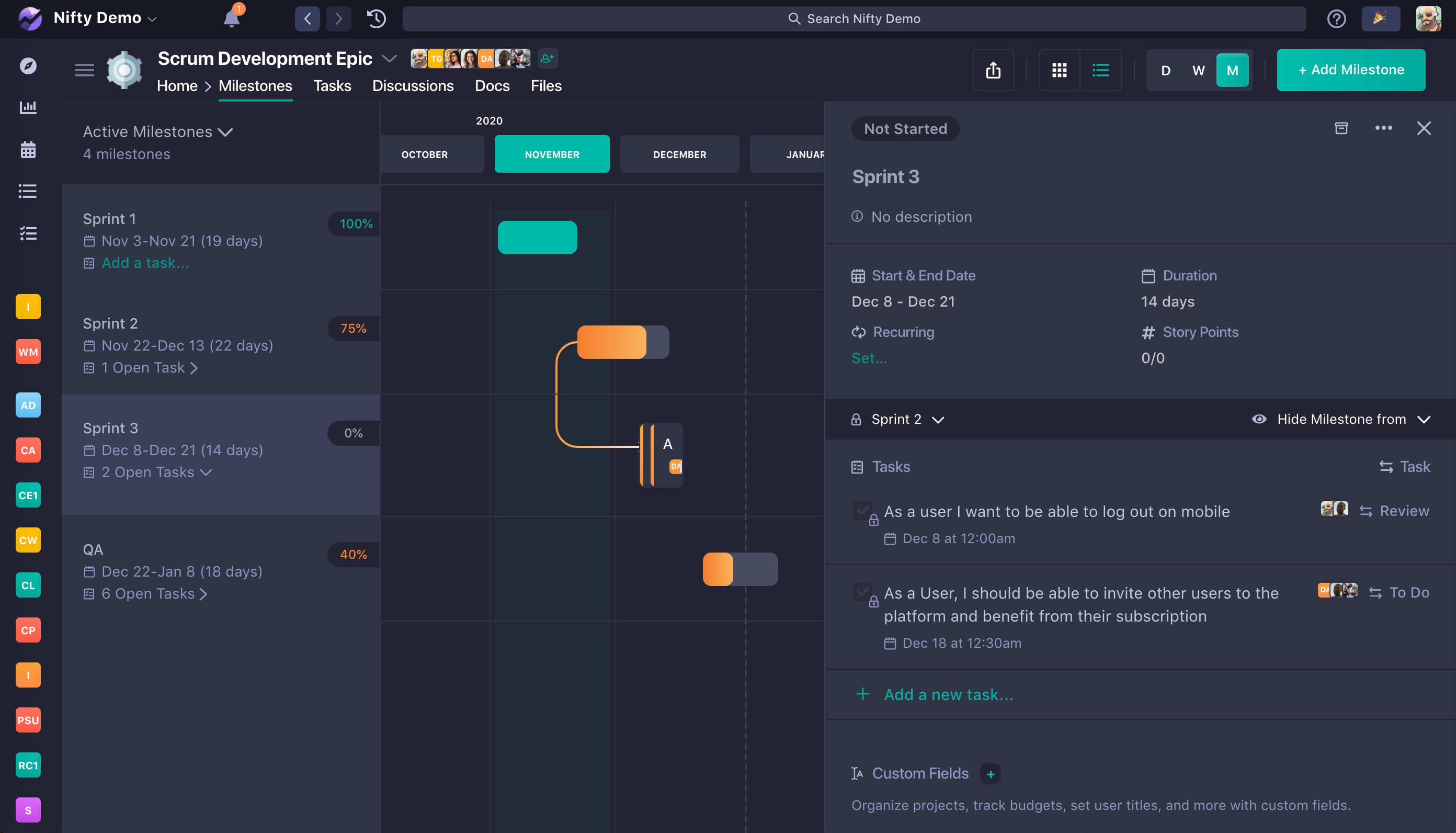Open Hide Milestone from dropdown
Screen dimensions: 1456x833
[1341, 419]
